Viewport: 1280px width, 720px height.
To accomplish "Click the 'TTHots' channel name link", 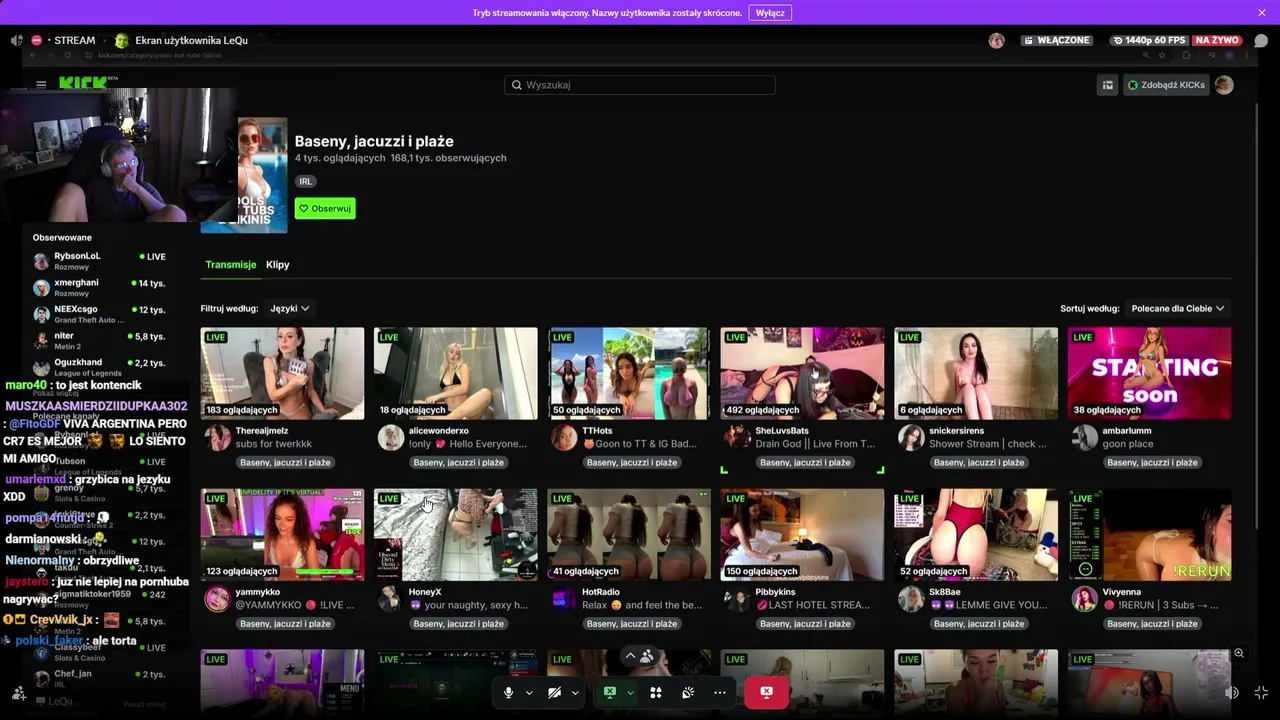I will 597,431.
